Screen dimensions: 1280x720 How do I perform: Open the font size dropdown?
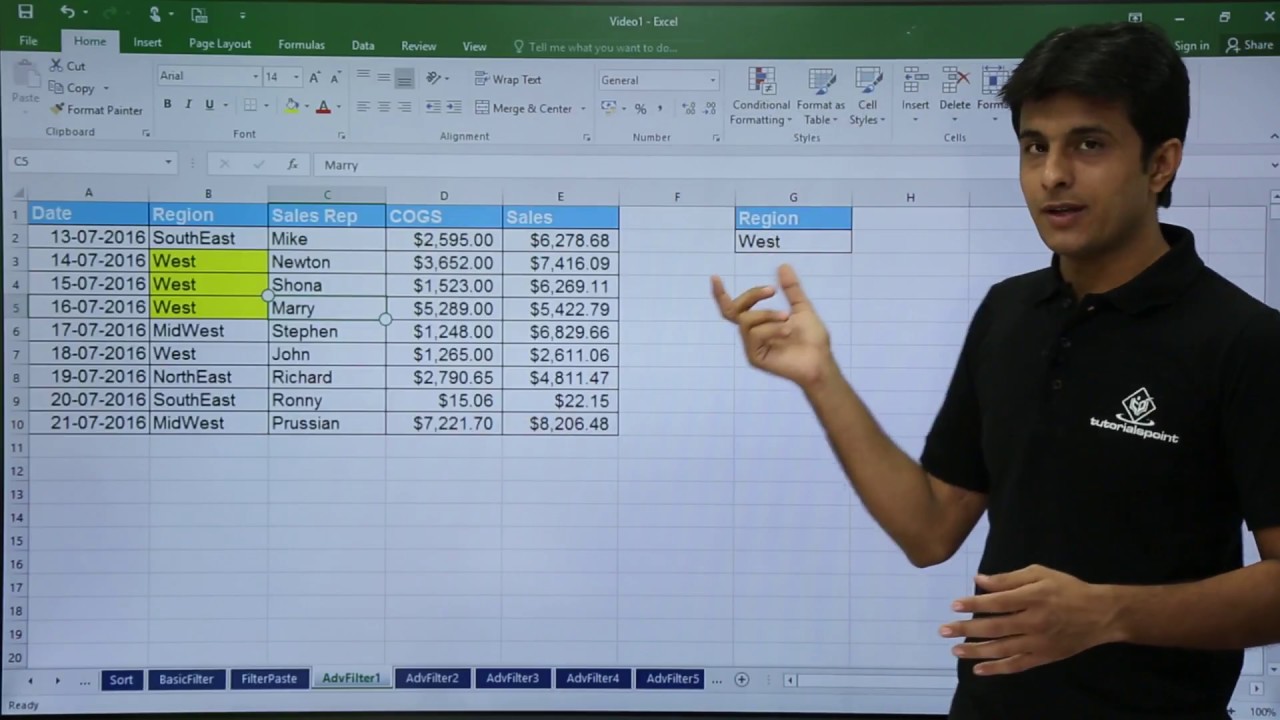tap(296, 76)
